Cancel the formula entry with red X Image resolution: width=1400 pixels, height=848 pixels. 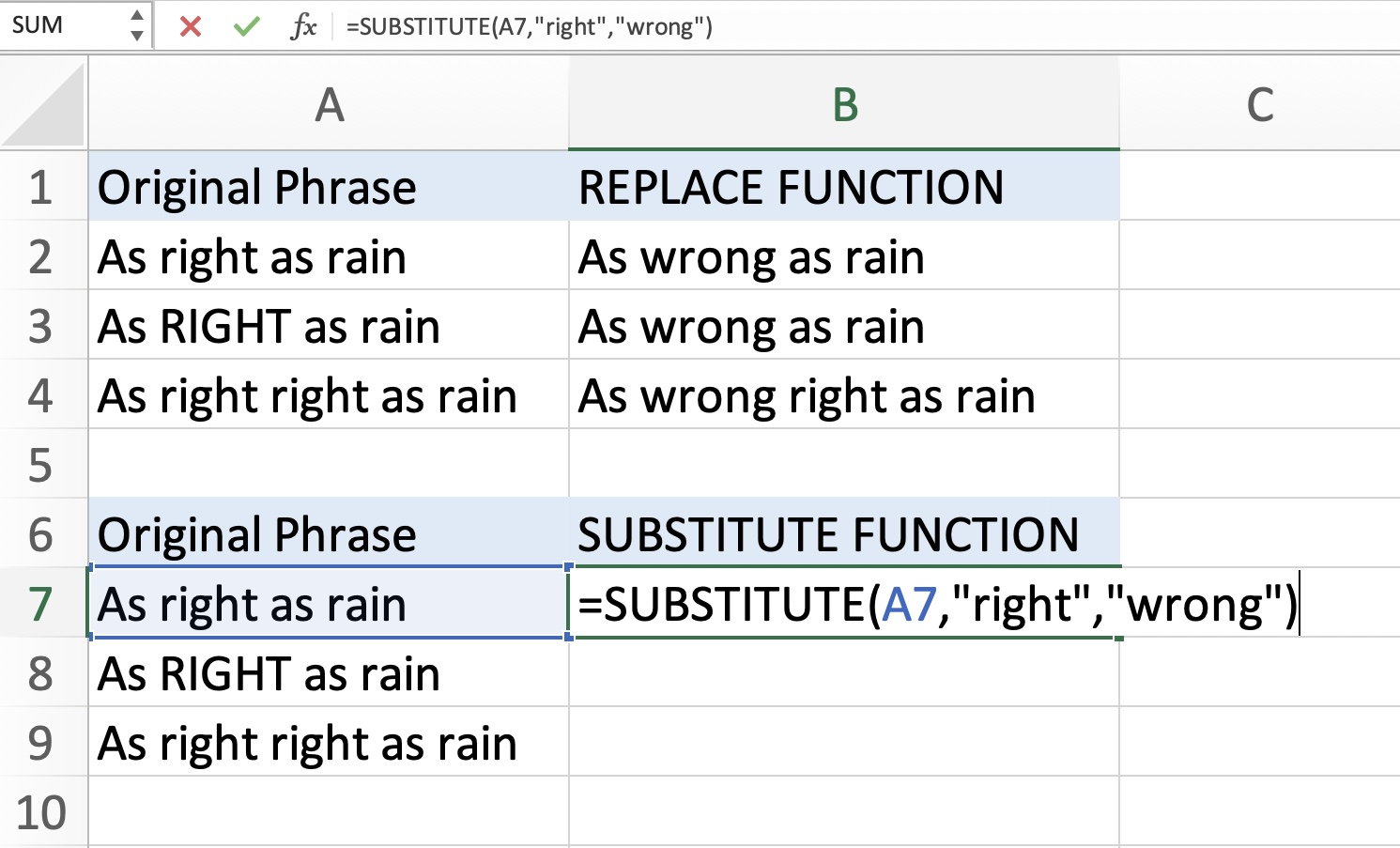tap(191, 25)
